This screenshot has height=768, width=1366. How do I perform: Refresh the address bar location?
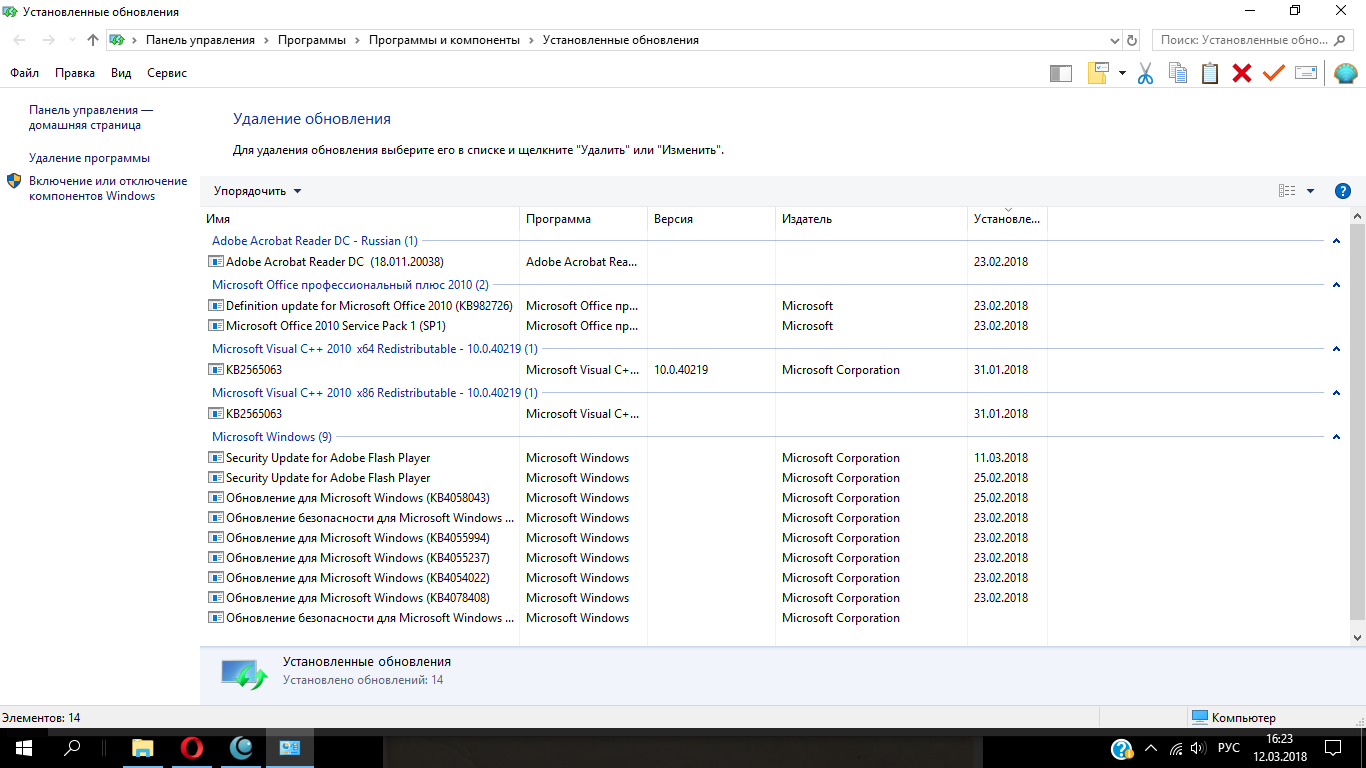pyautogui.click(x=1132, y=40)
